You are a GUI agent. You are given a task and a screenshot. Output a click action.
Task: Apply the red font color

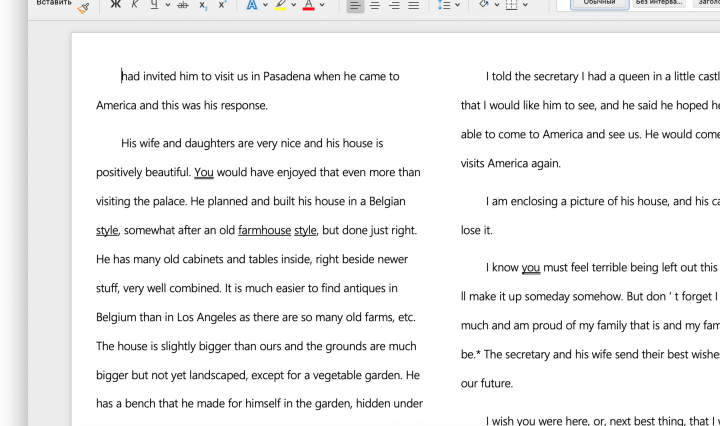click(309, 5)
